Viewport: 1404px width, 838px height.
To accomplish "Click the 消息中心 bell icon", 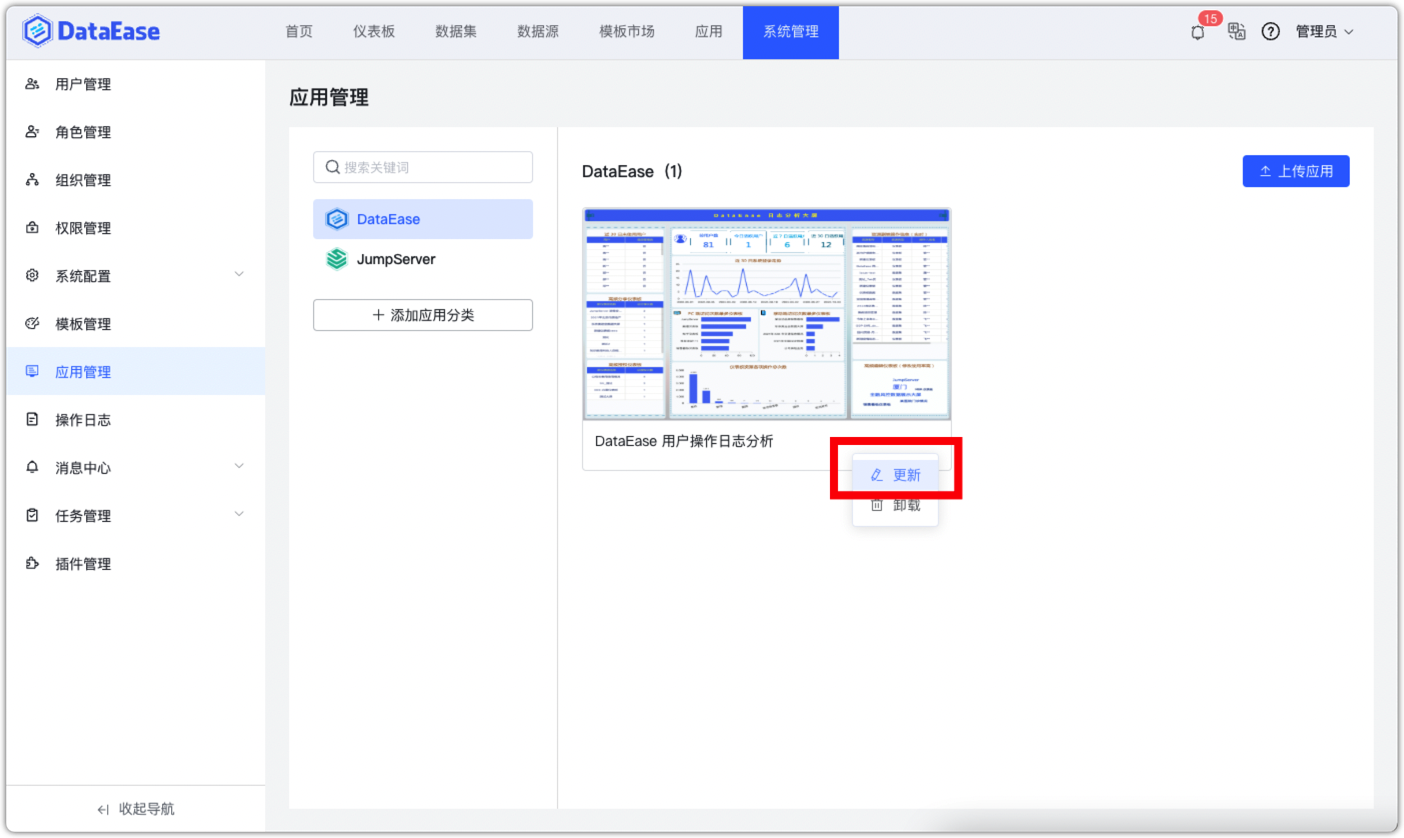I will (x=32, y=467).
